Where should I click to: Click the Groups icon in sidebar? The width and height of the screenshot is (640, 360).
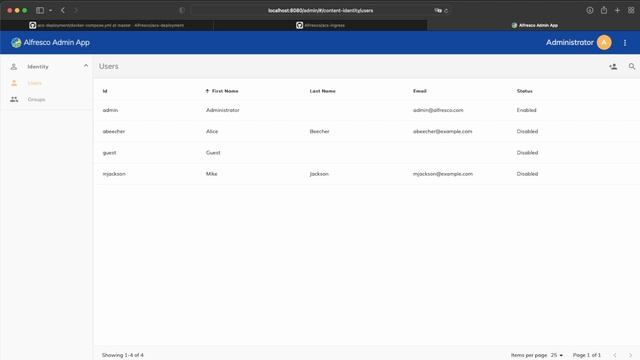click(x=14, y=99)
